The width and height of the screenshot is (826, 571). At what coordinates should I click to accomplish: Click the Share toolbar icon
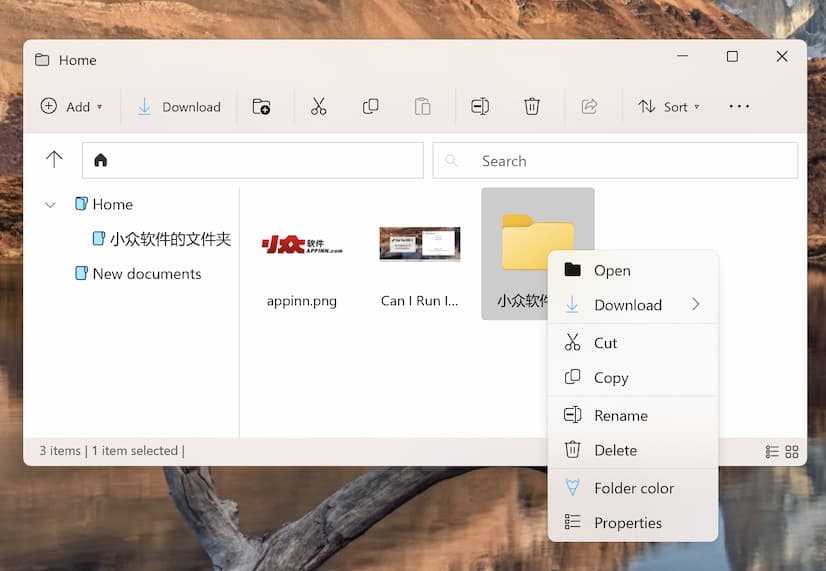pos(589,107)
